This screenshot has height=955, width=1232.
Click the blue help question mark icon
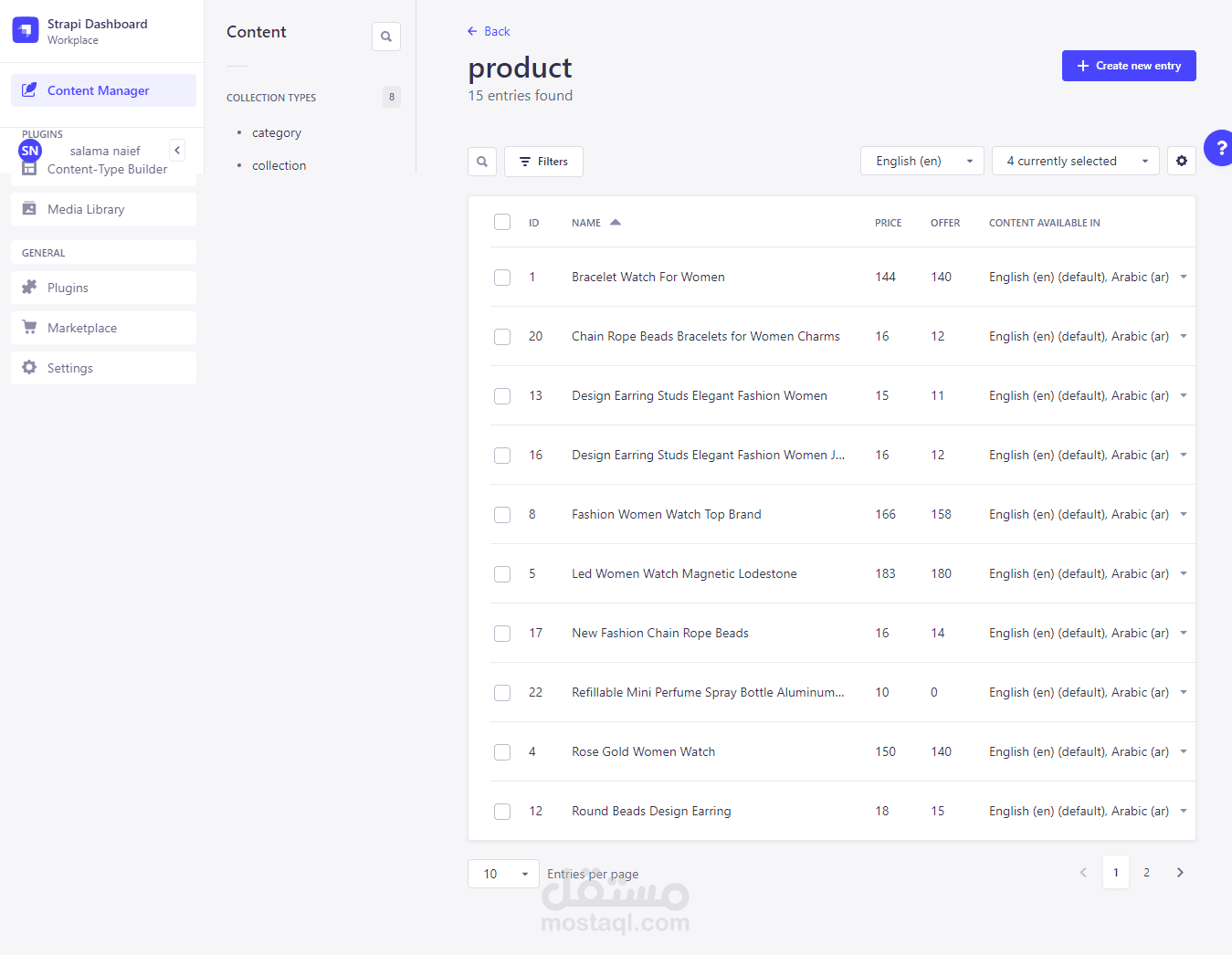coord(1219,148)
